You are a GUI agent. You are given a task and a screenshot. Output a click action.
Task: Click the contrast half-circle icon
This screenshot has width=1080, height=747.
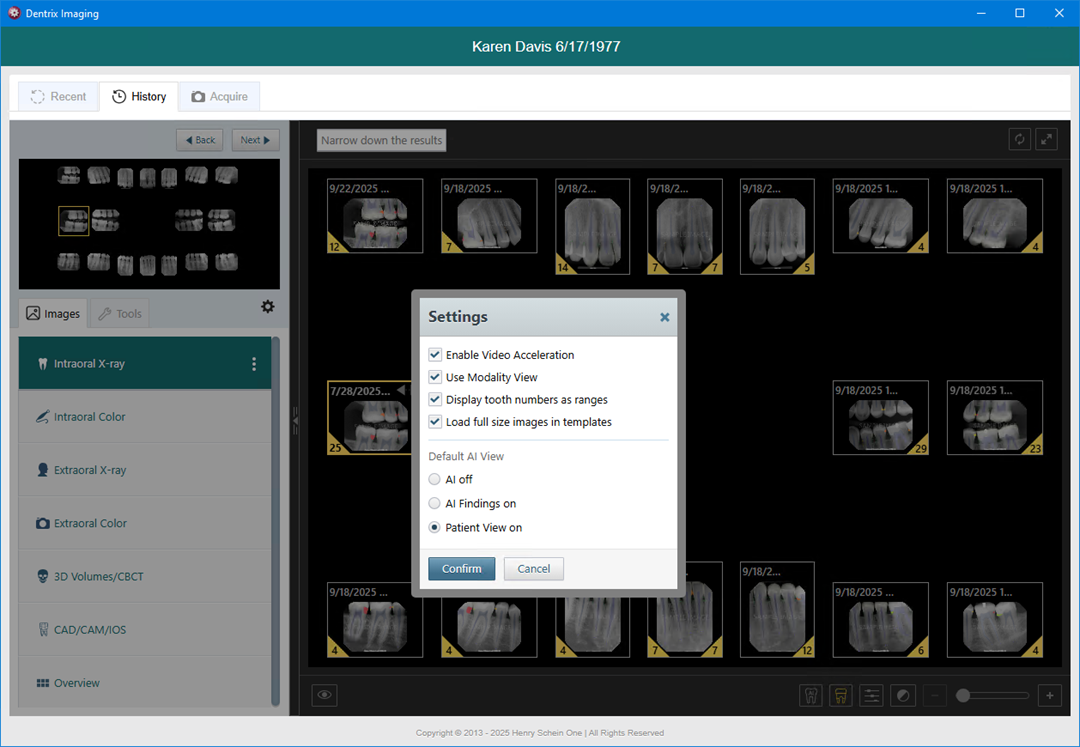click(903, 695)
